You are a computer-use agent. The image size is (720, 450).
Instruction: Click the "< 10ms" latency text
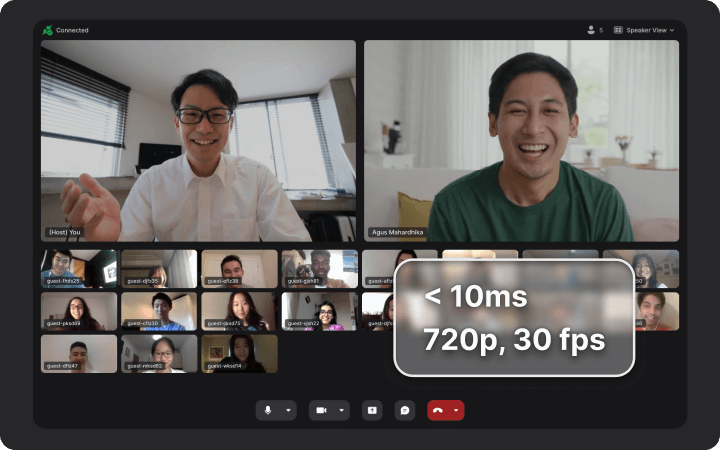pyautogui.click(x=476, y=296)
